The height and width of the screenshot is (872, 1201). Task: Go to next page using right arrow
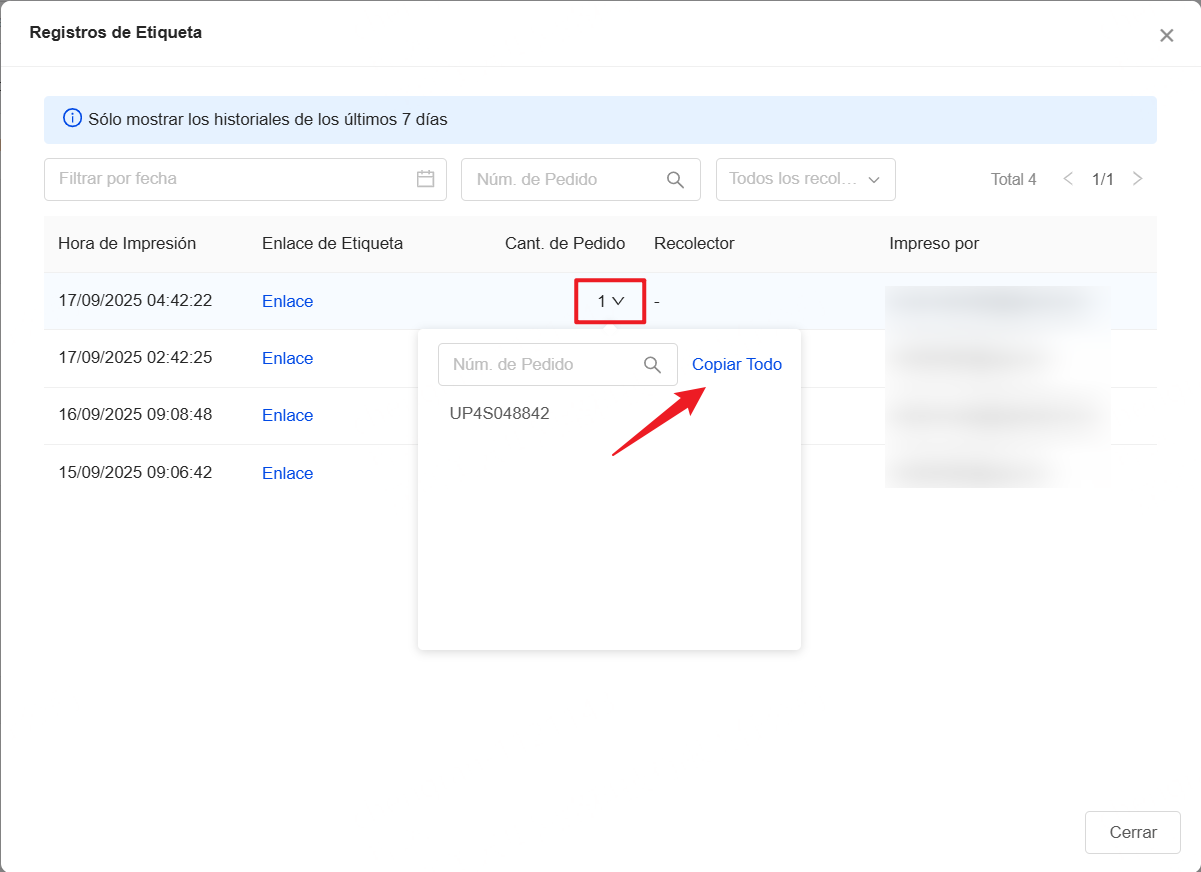[1137, 179]
